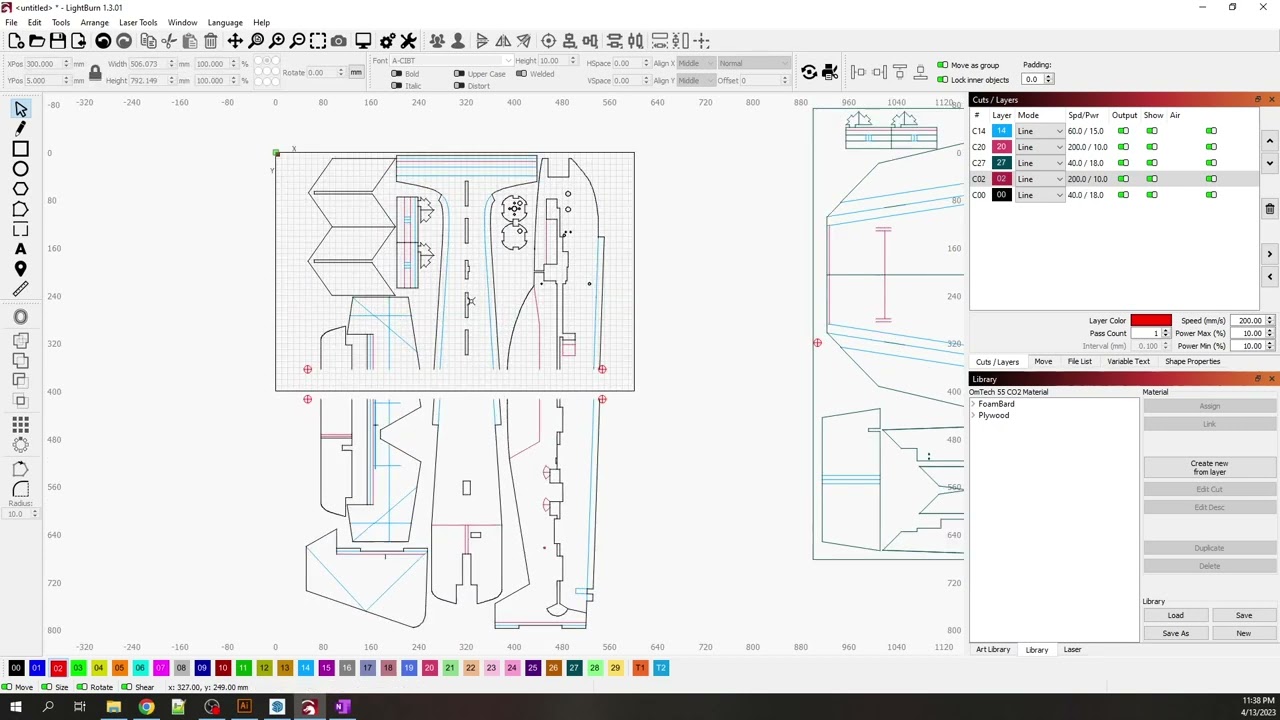
Task: Click the library Save As button
Action: coord(1176,634)
